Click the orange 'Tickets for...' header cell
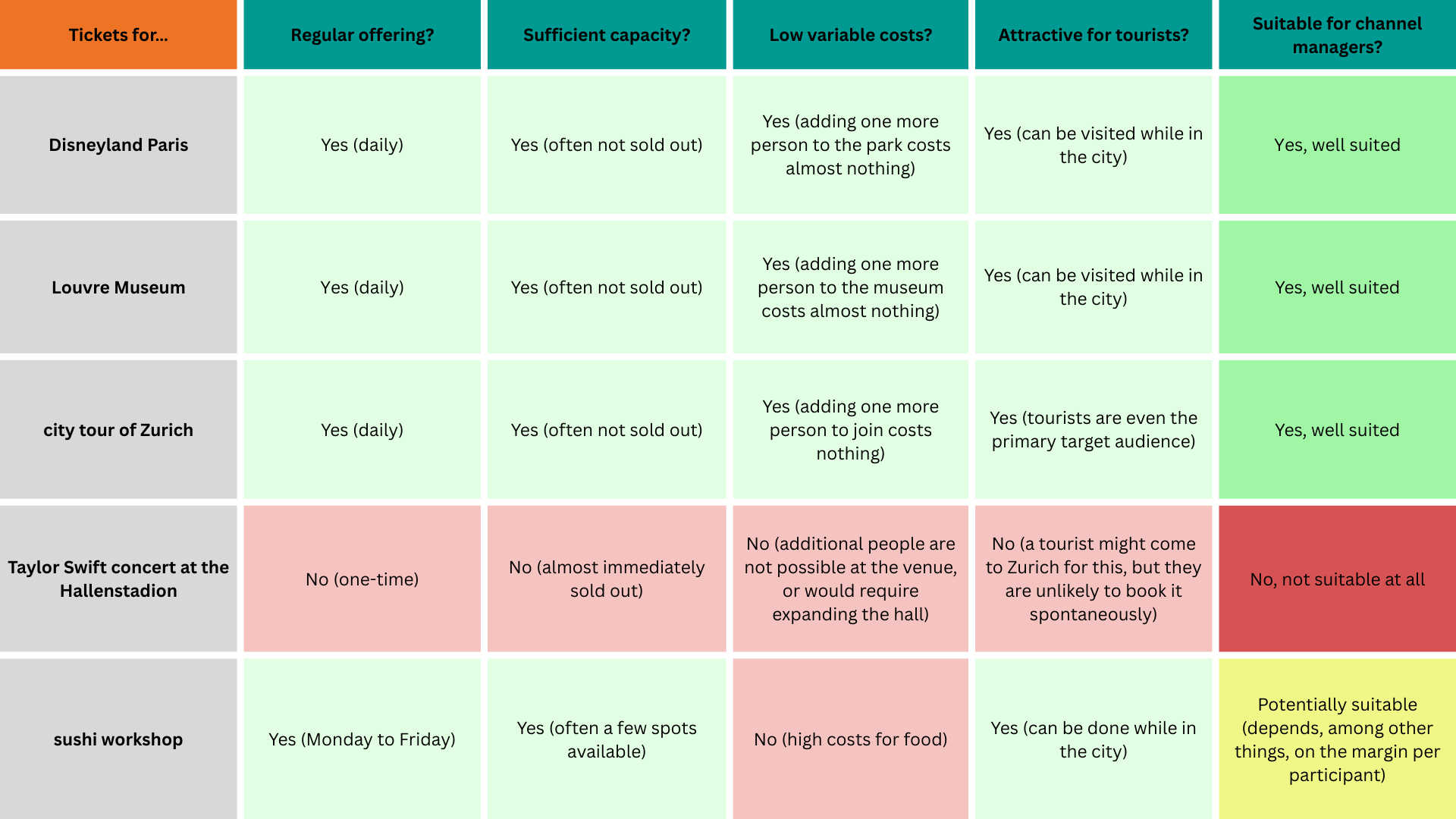 [x=118, y=35]
